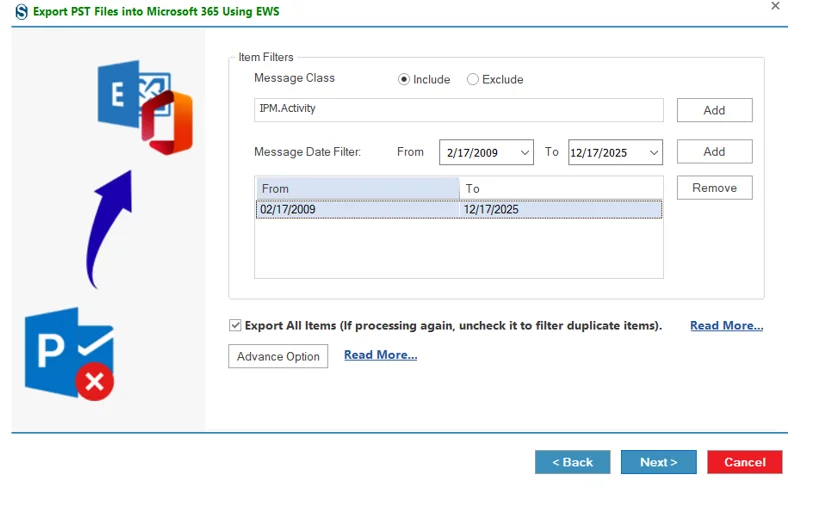
Task: Select the 02/17/2009 cell in date list
Action: pos(358,209)
